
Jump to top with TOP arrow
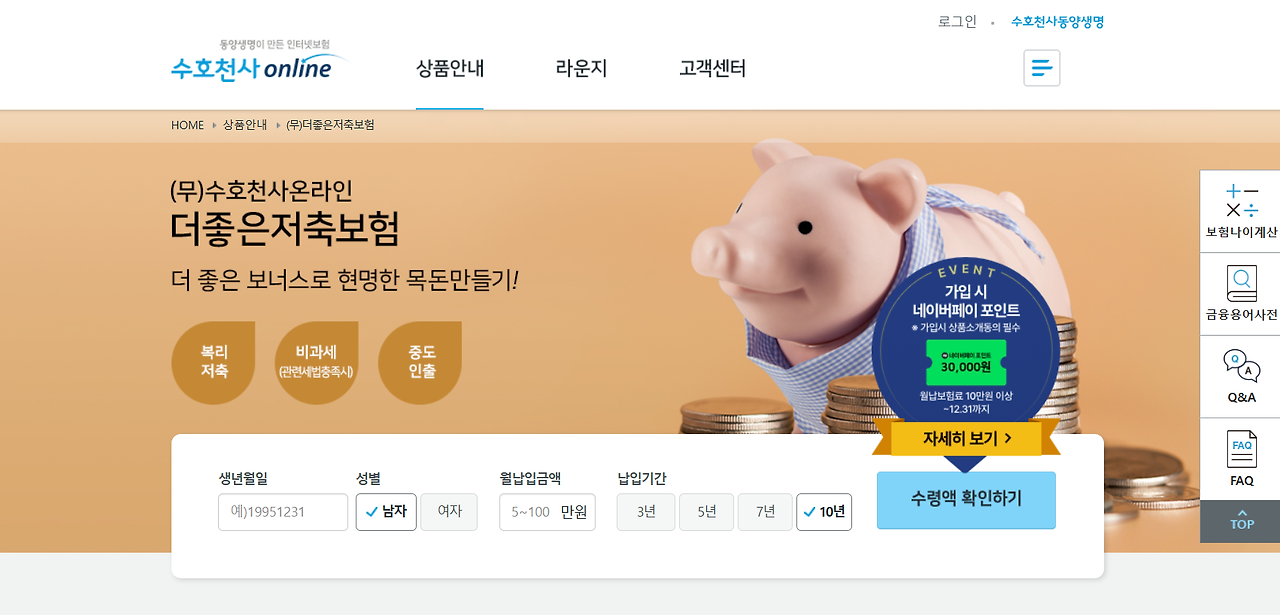point(1241,521)
